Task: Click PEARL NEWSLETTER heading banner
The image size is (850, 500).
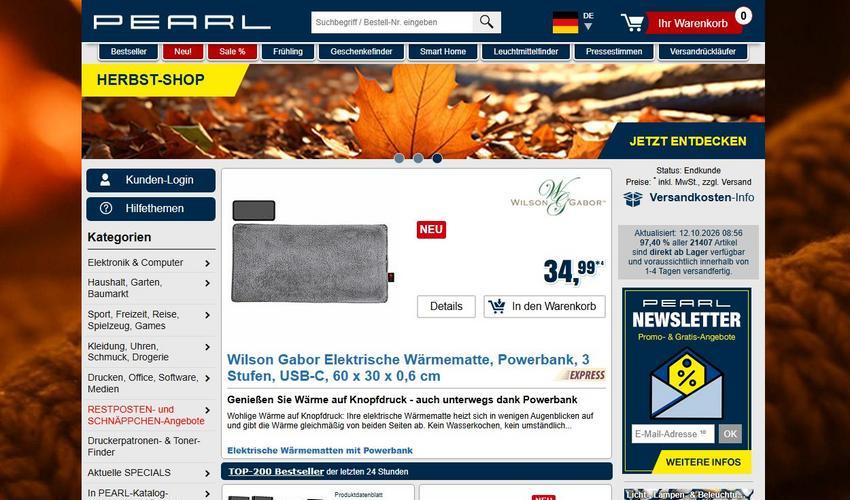Action: click(686, 315)
